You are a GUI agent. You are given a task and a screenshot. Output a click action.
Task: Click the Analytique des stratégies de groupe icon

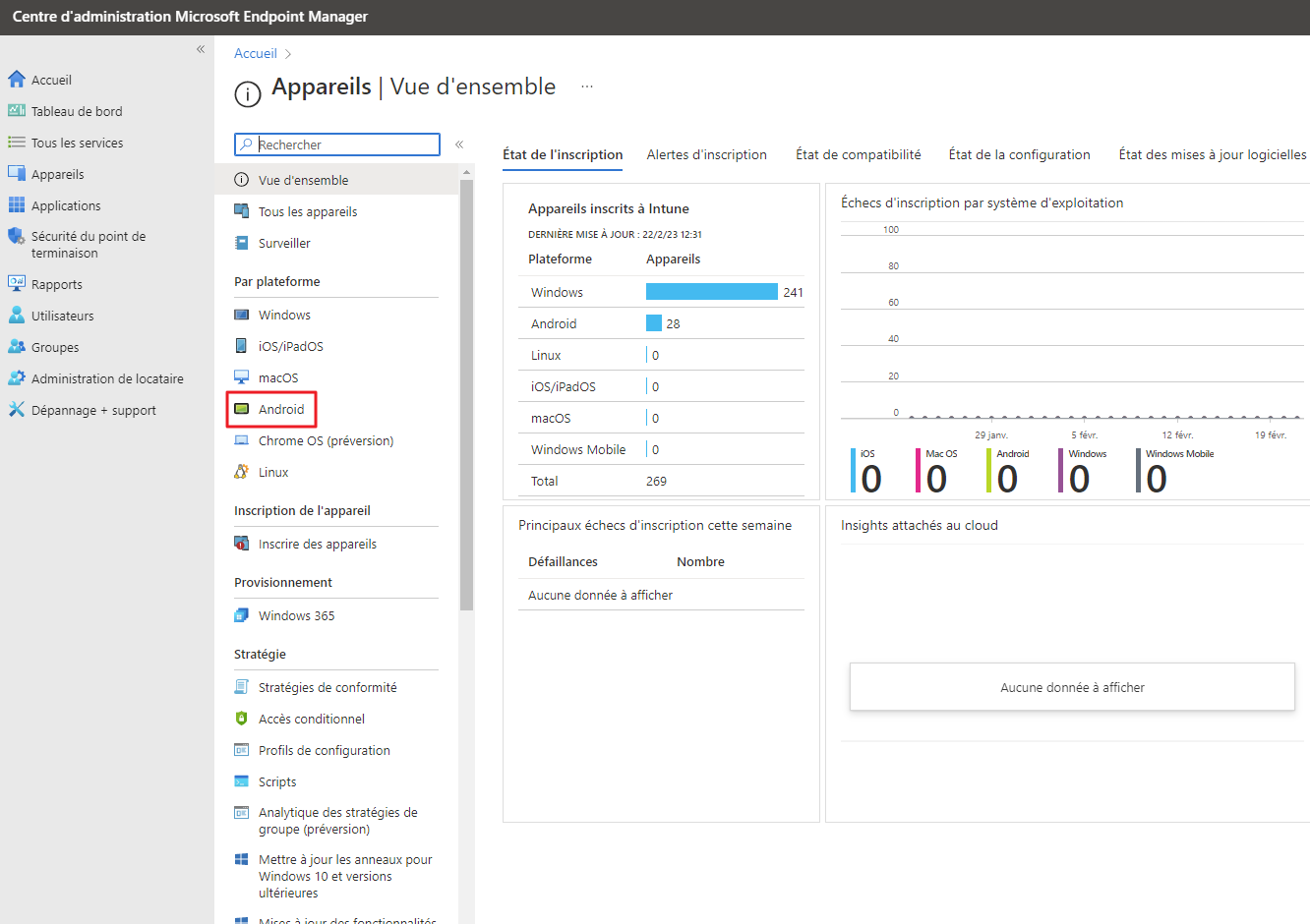point(241,813)
